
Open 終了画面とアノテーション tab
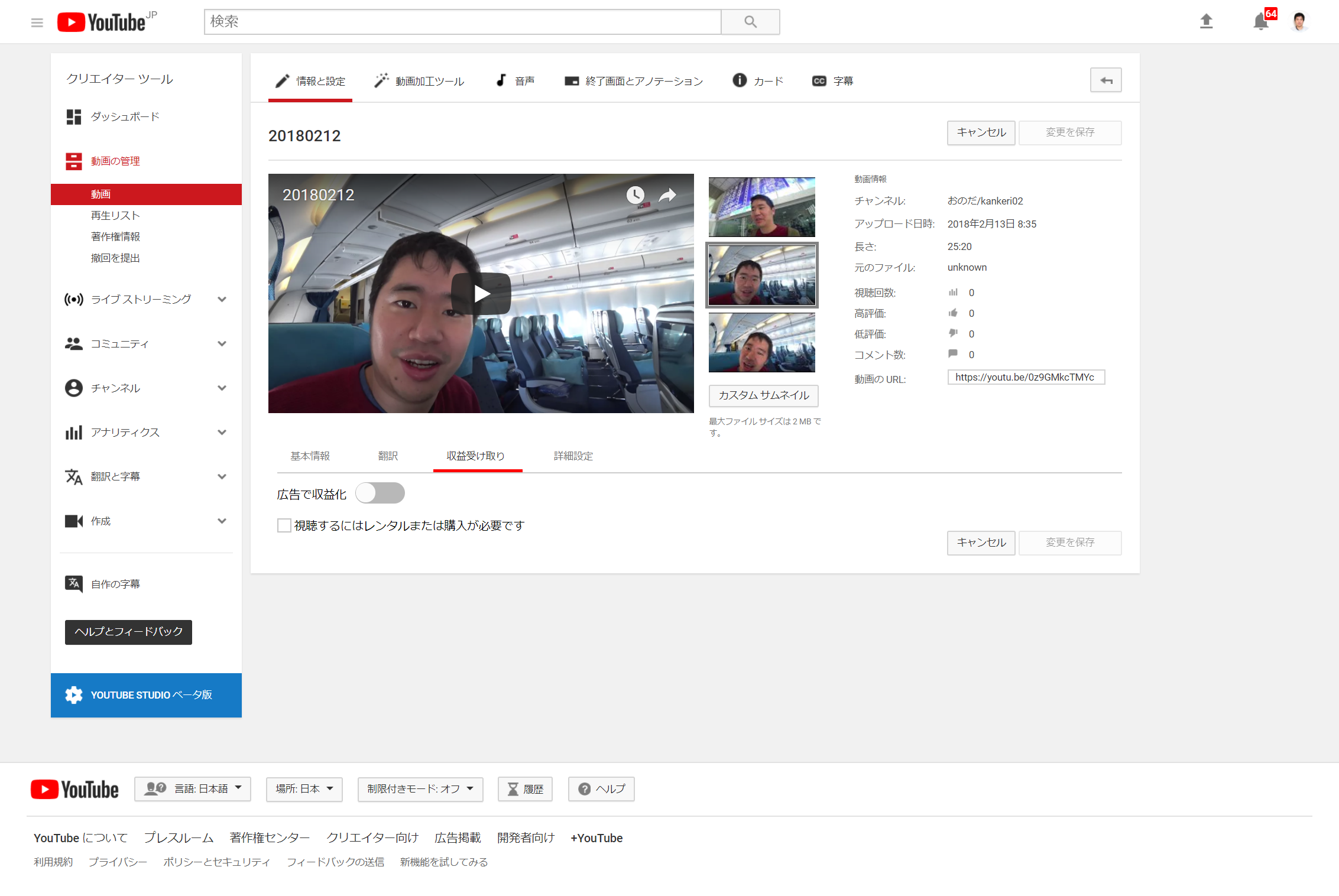[x=634, y=81]
